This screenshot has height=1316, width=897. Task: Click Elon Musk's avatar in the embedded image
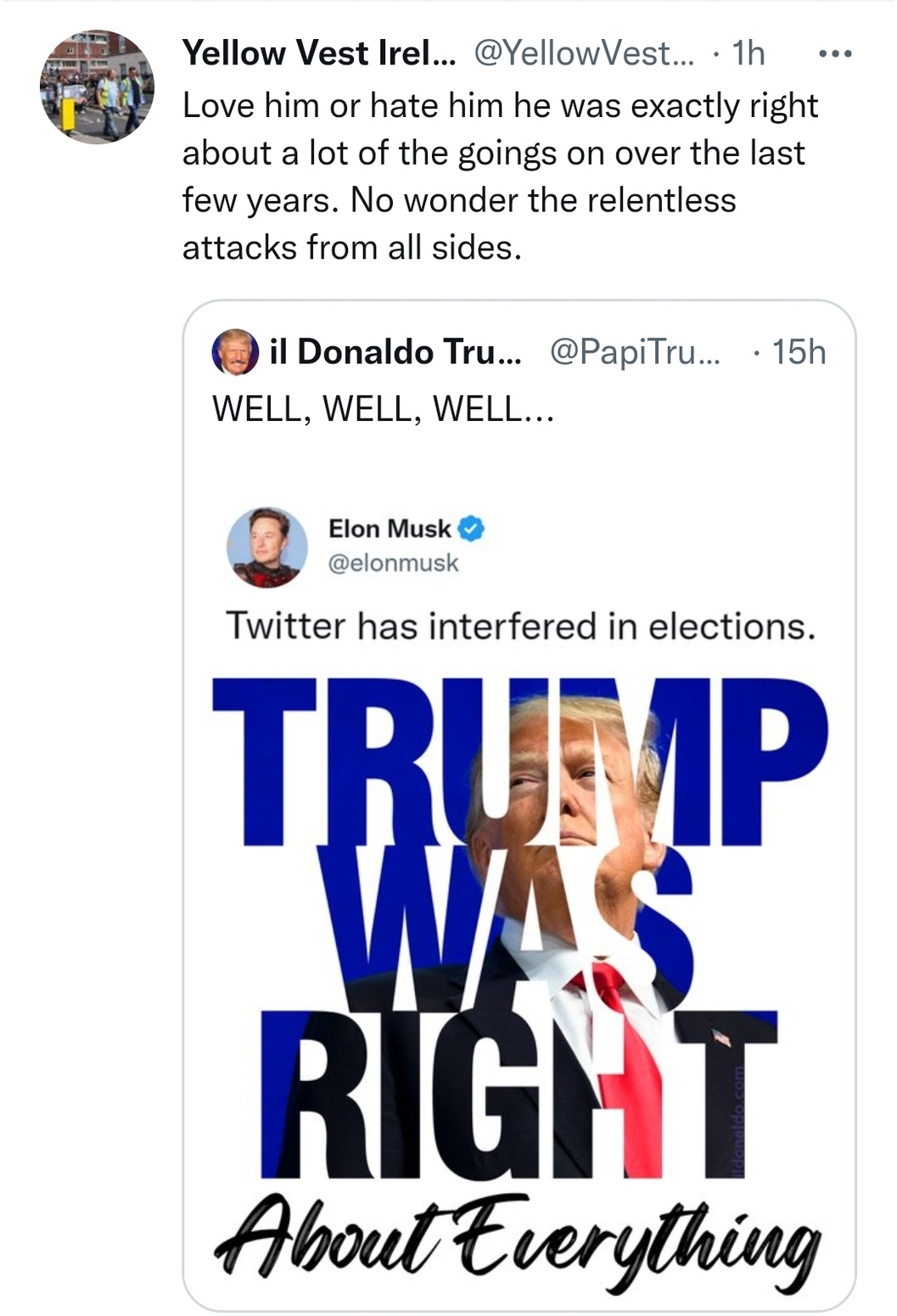[266, 547]
